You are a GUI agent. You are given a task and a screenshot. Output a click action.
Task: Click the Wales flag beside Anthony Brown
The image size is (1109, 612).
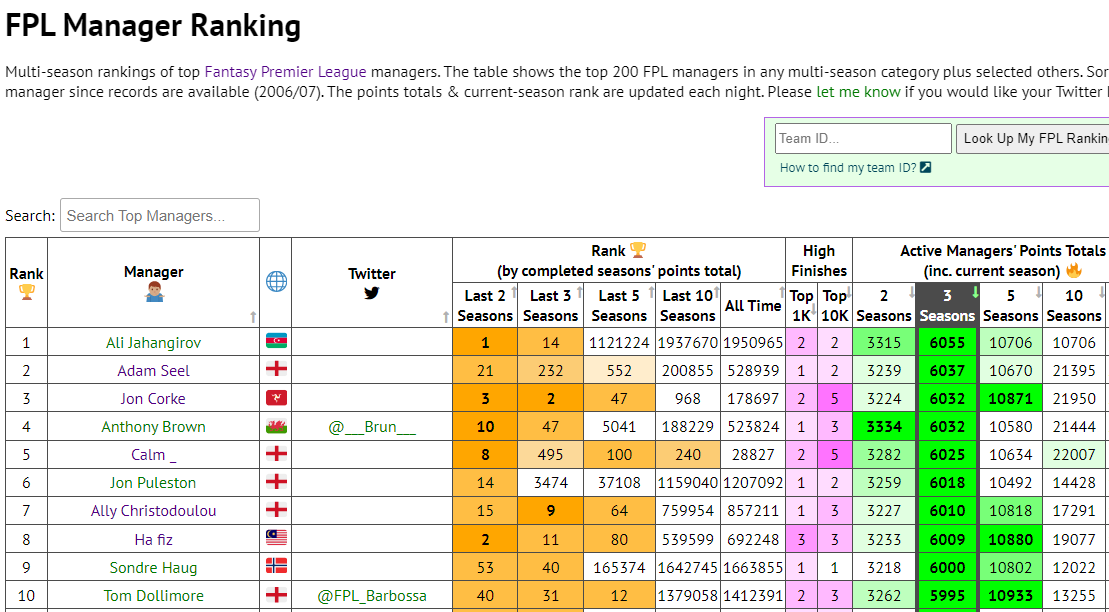tap(276, 427)
